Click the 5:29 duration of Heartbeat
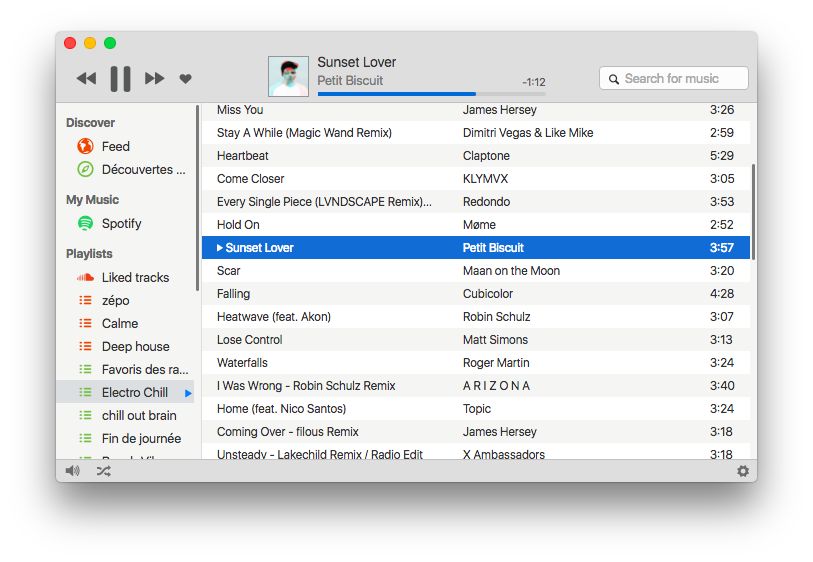 pyautogui.click(x=722, y=156)
